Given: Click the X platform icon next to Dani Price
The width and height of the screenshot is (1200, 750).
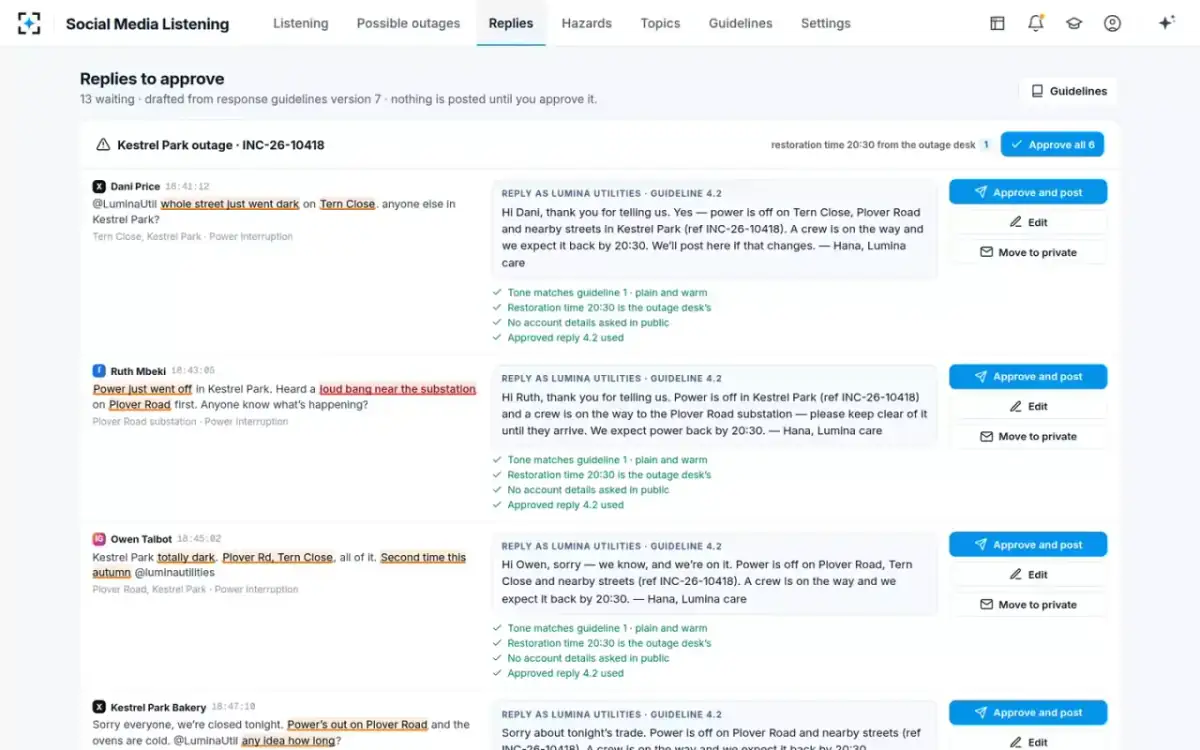Looking at the screenshot, I should tap(99, 186).
